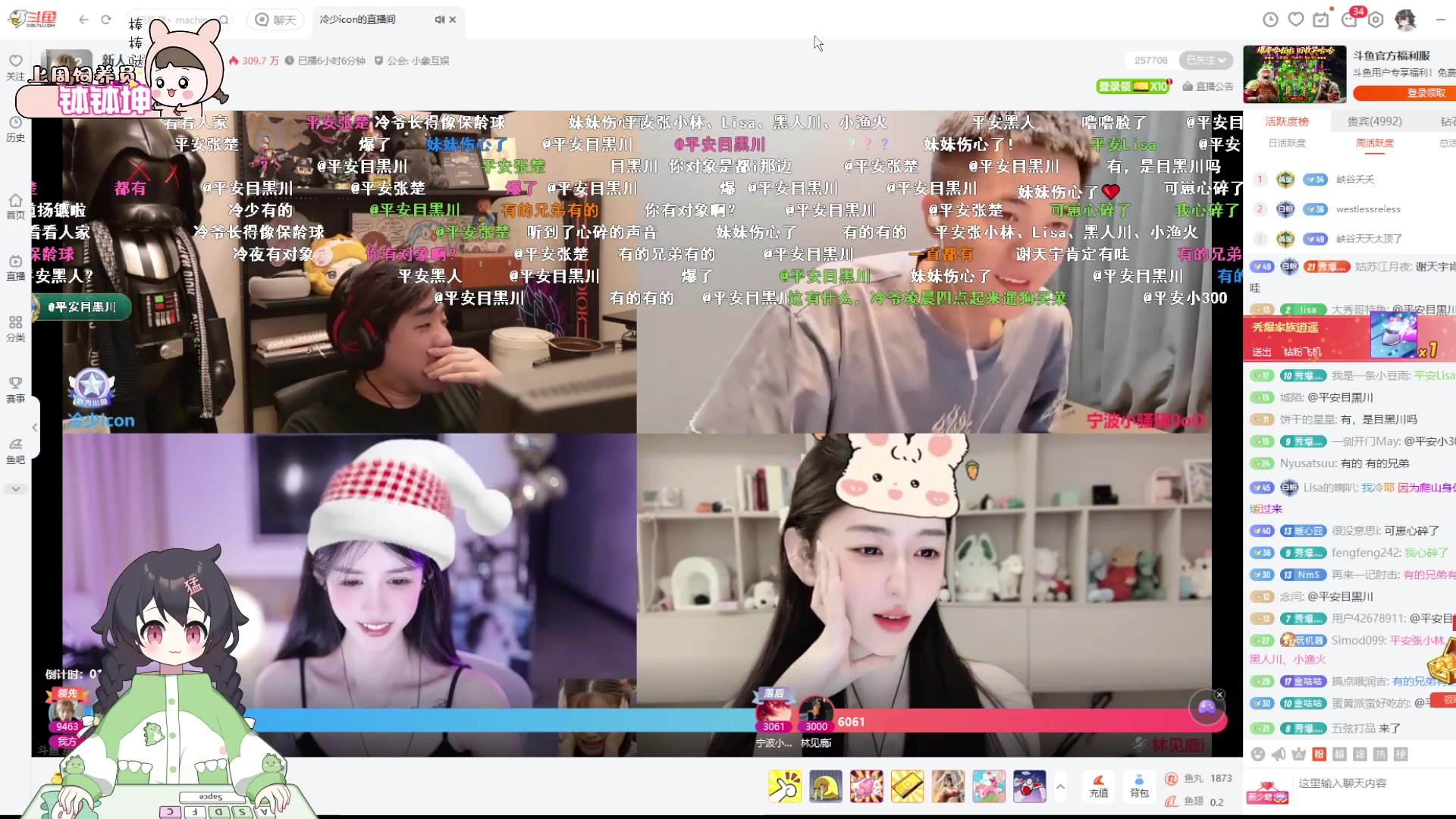Viewport: 1456px width, 819px height.
Task: Open 分类 categories in the left sidebar
Action: pyautogui.click(x=15, y=329)
